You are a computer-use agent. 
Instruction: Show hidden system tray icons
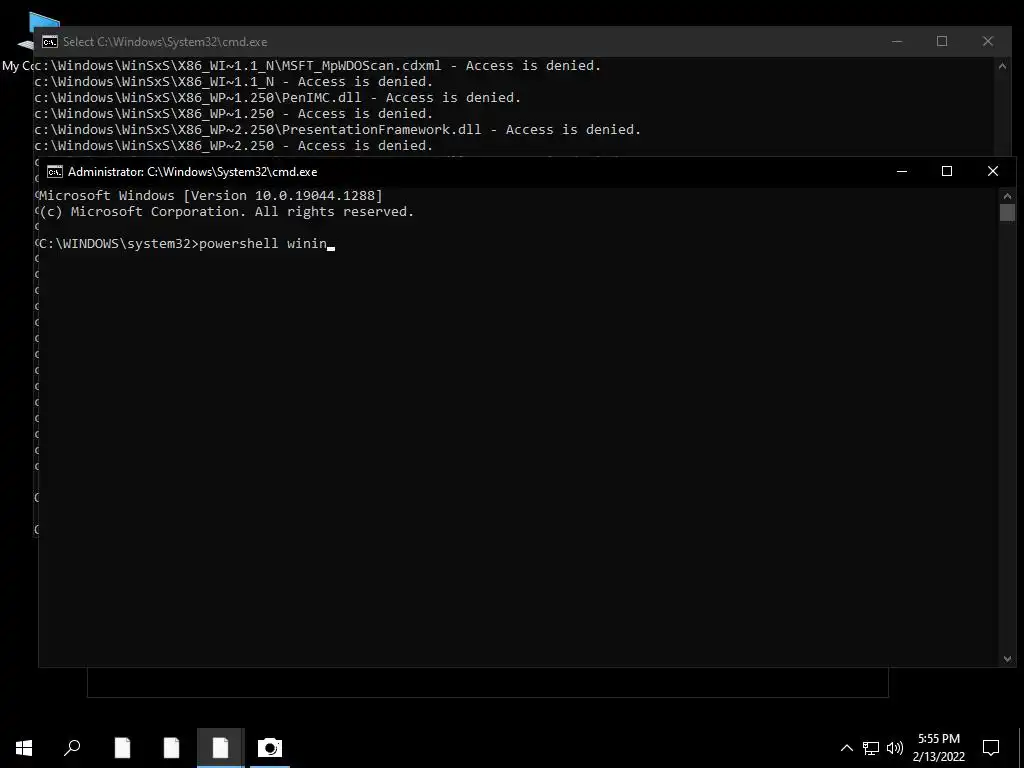point(846,748)
